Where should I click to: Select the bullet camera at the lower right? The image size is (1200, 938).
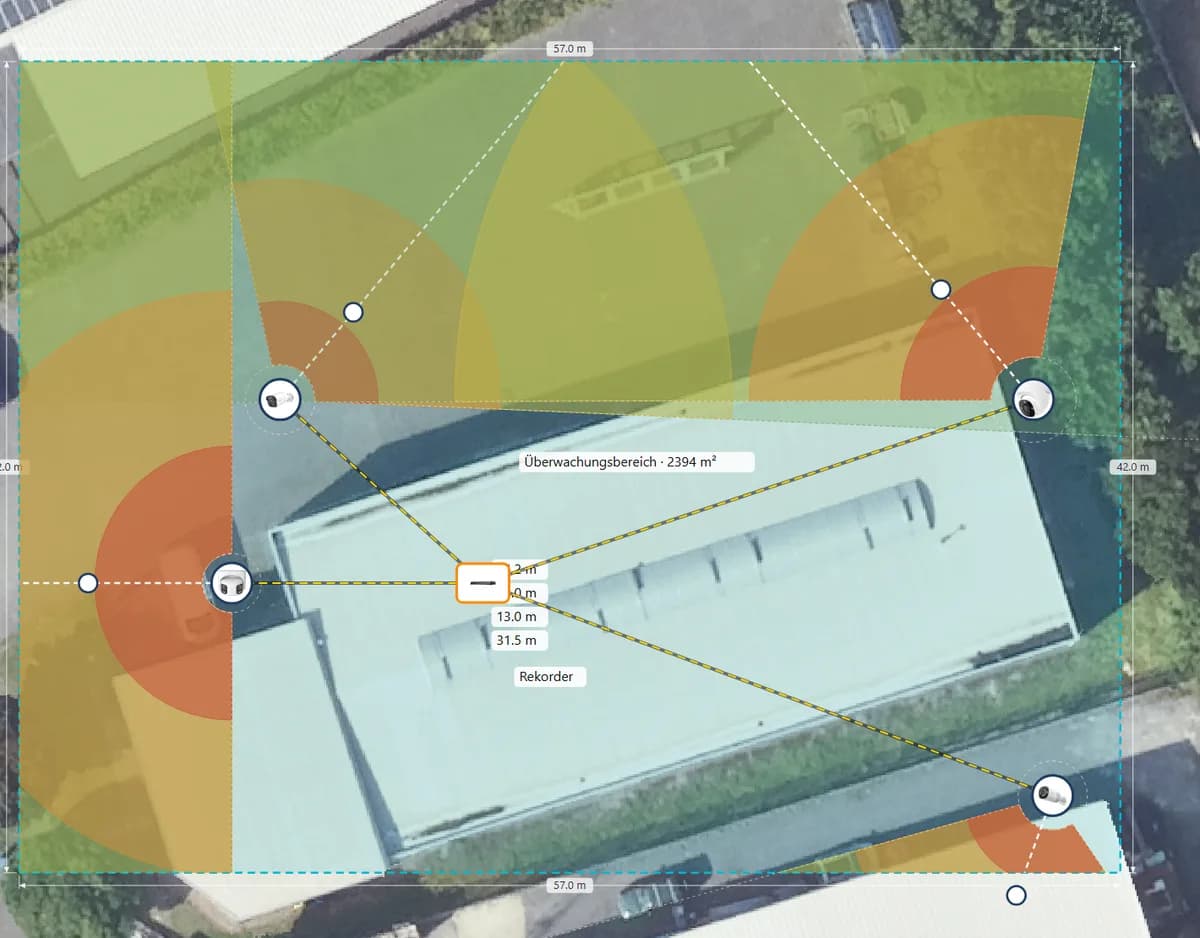click(1052, 796)
